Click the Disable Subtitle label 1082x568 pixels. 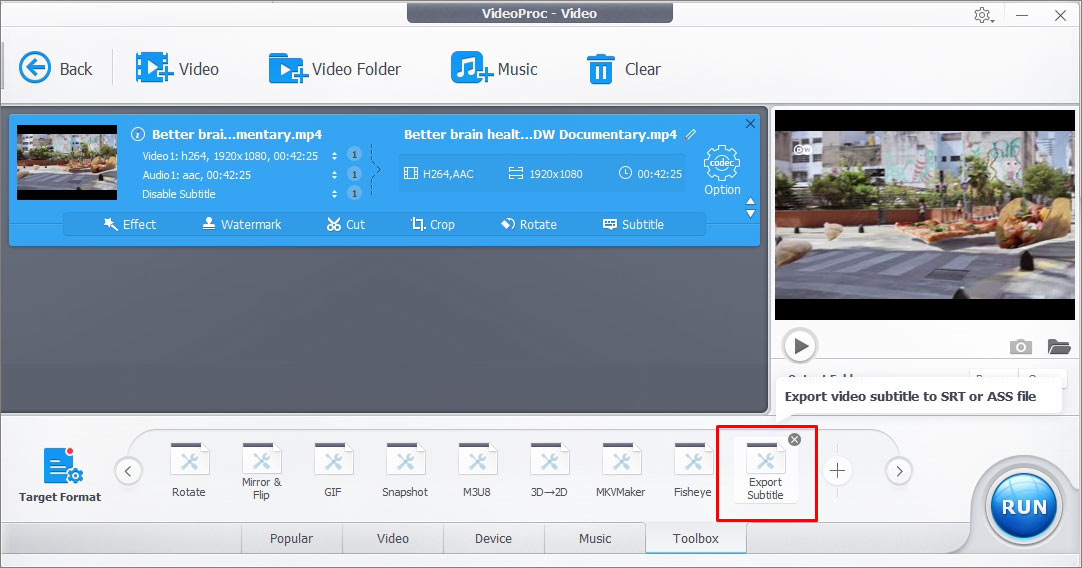[179, 194]
